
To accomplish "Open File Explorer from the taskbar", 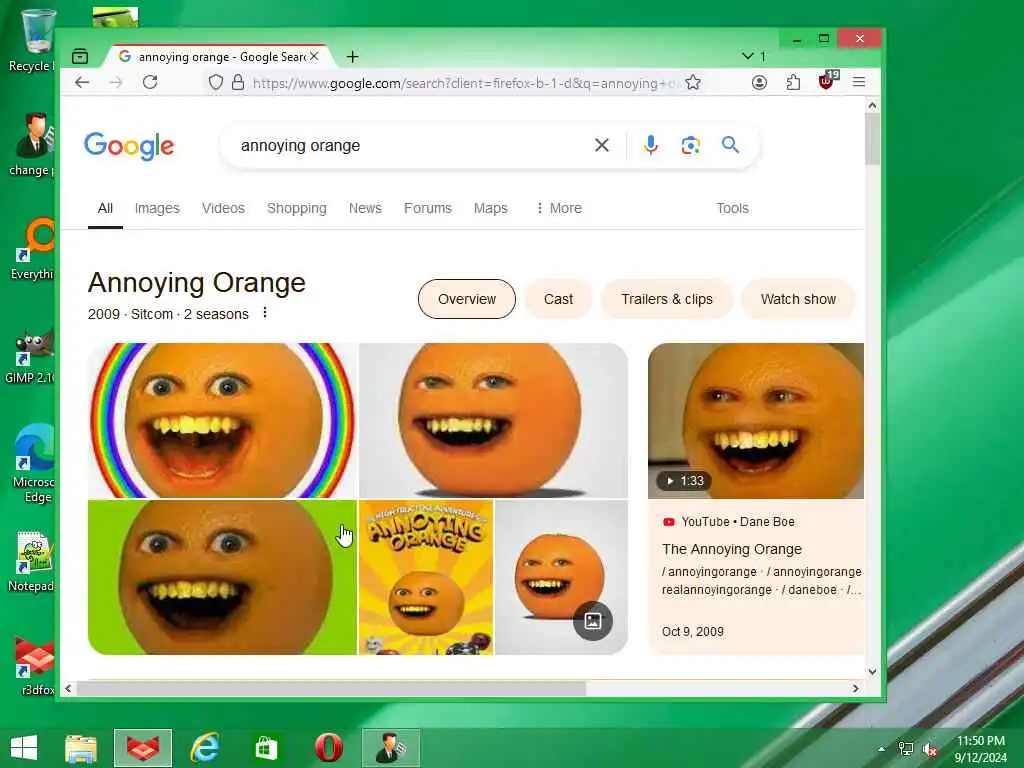I will [81, 748].
